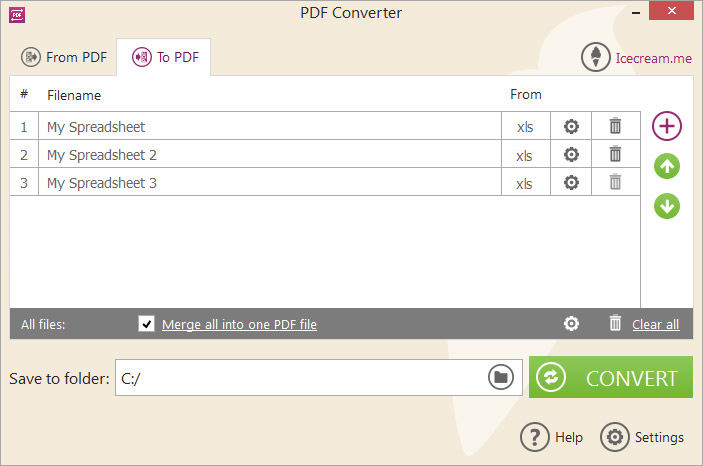Remove My Spreadsheet with its trash icon
This screenshot has width=703, height=466.
[x=615, y=126]
